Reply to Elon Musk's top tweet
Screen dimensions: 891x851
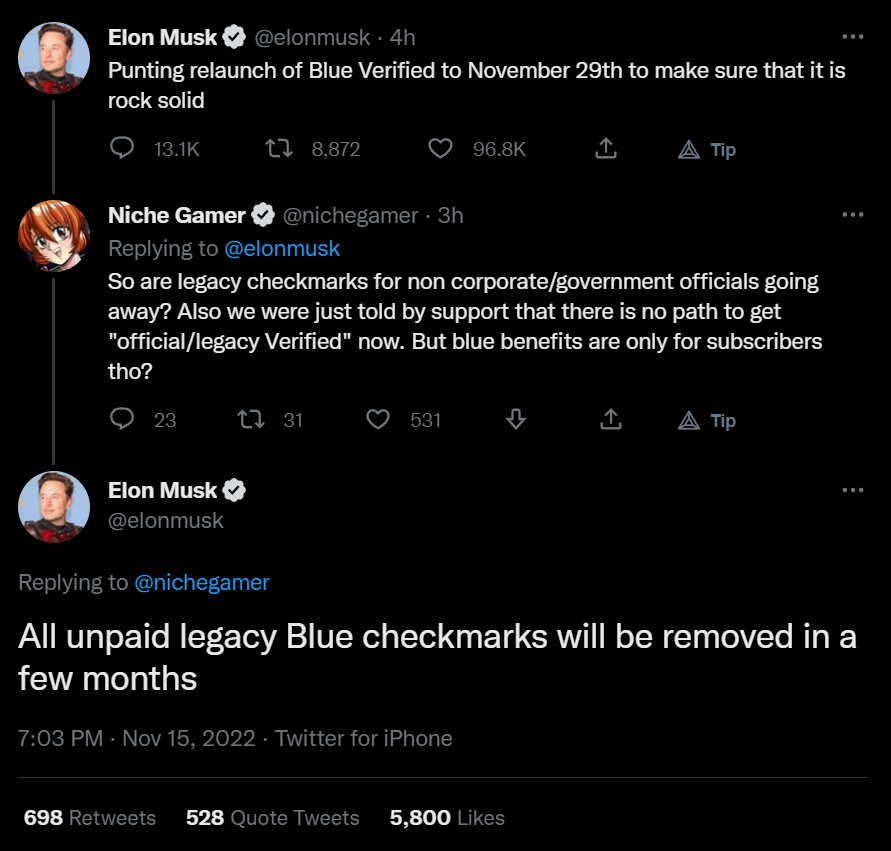point(122,149)
